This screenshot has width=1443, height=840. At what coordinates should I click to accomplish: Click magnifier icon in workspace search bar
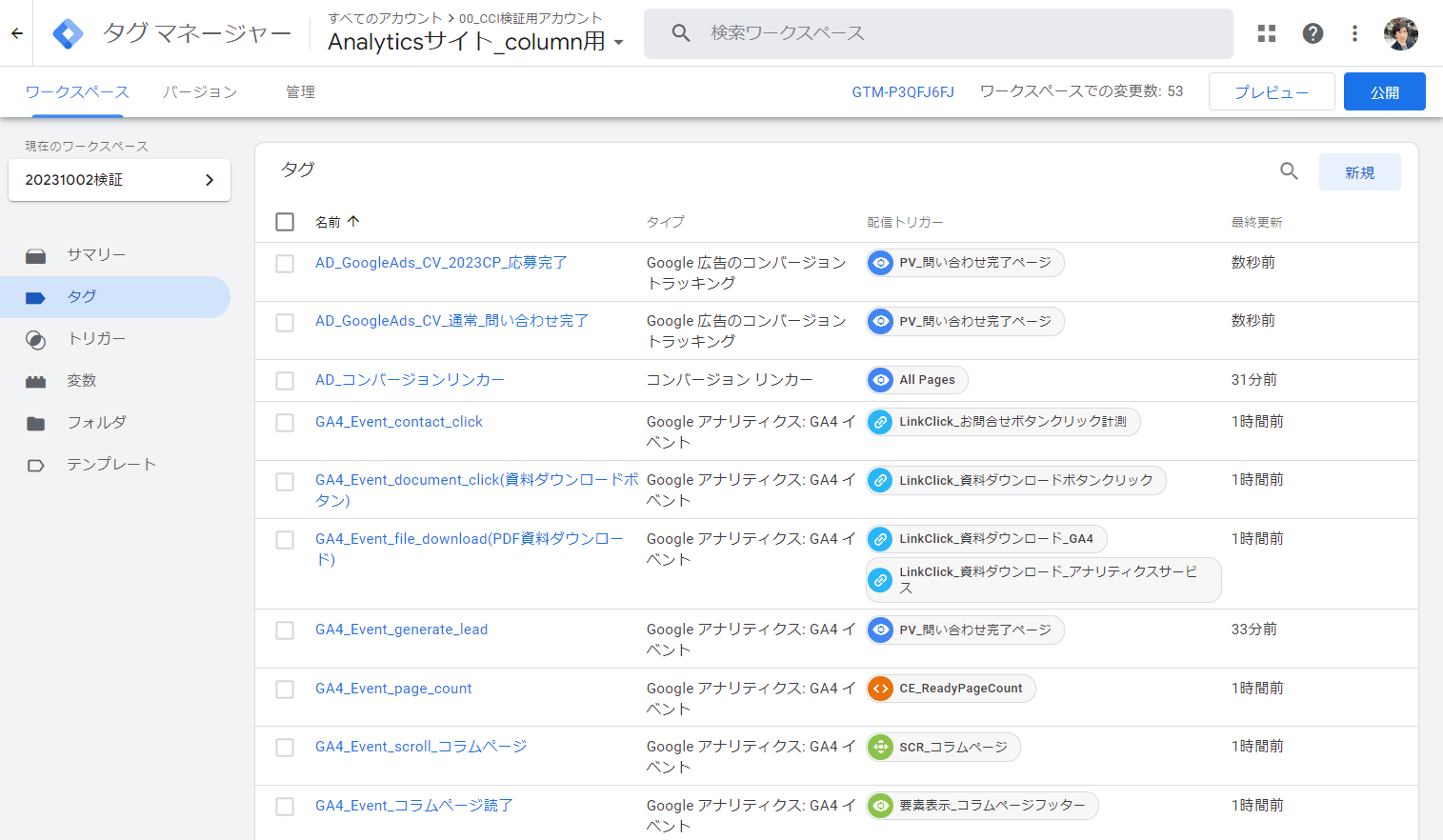[681, 33]
